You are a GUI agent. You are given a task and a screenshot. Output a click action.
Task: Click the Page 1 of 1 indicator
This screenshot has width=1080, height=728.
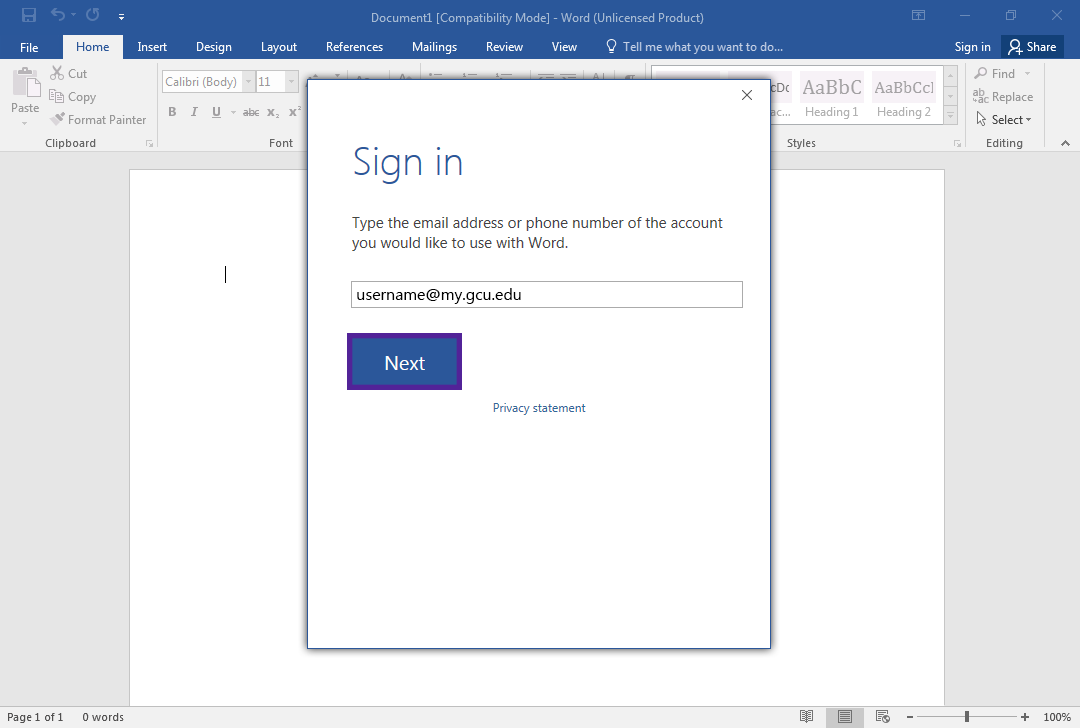click(x=35, y=717)
